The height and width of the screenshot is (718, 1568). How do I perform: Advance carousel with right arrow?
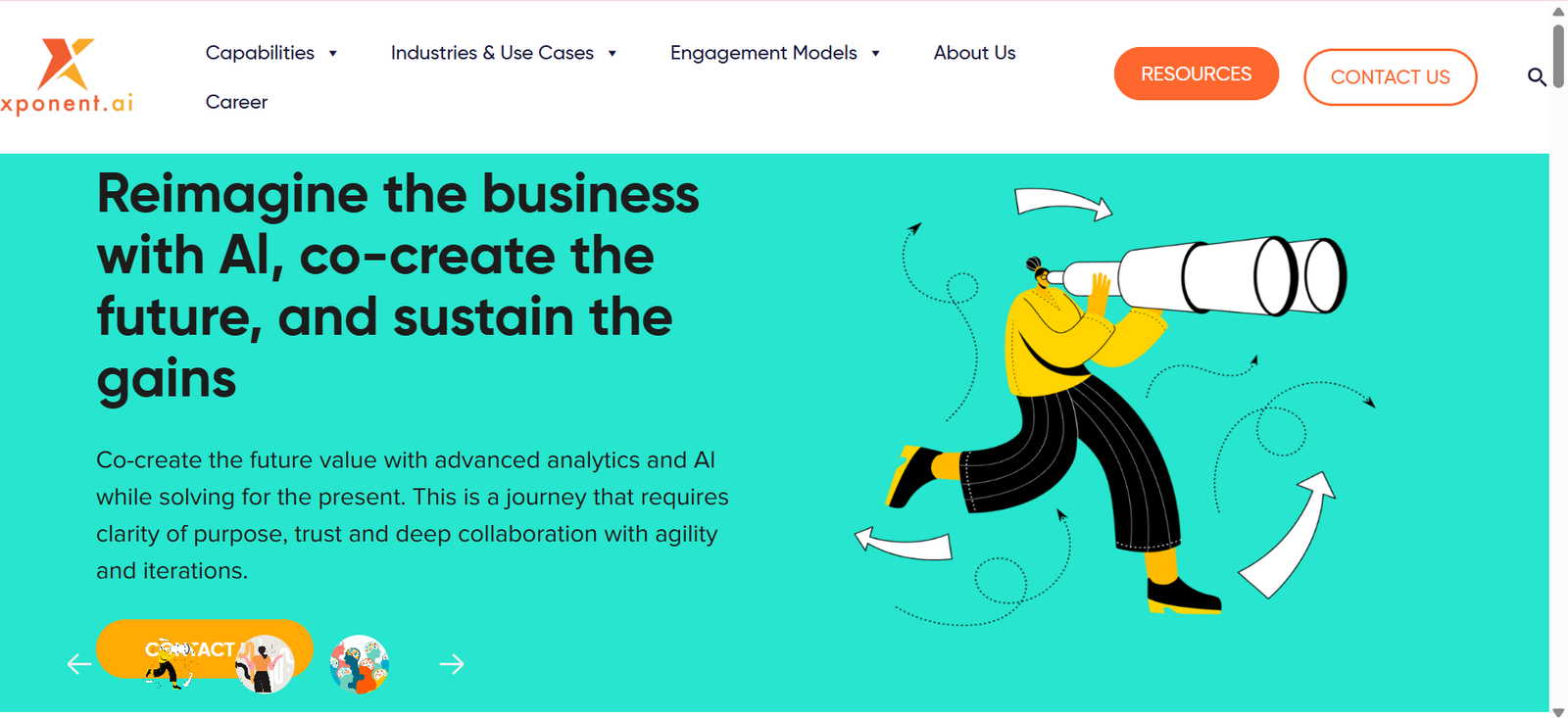coord(452,664)
